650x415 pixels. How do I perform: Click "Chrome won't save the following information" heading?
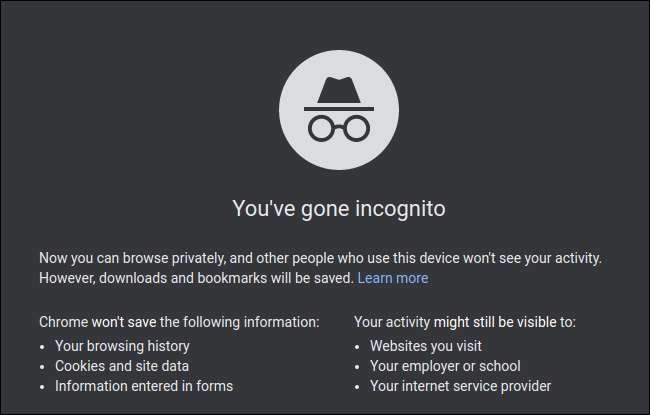179,322
